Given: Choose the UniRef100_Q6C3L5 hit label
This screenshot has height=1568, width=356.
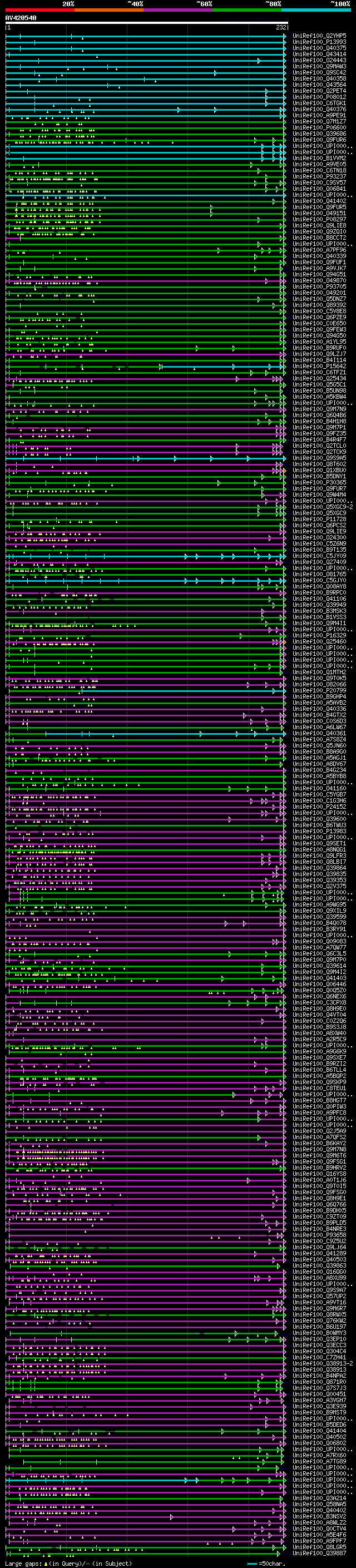Looking at the screenshot, I should [319, 954].
